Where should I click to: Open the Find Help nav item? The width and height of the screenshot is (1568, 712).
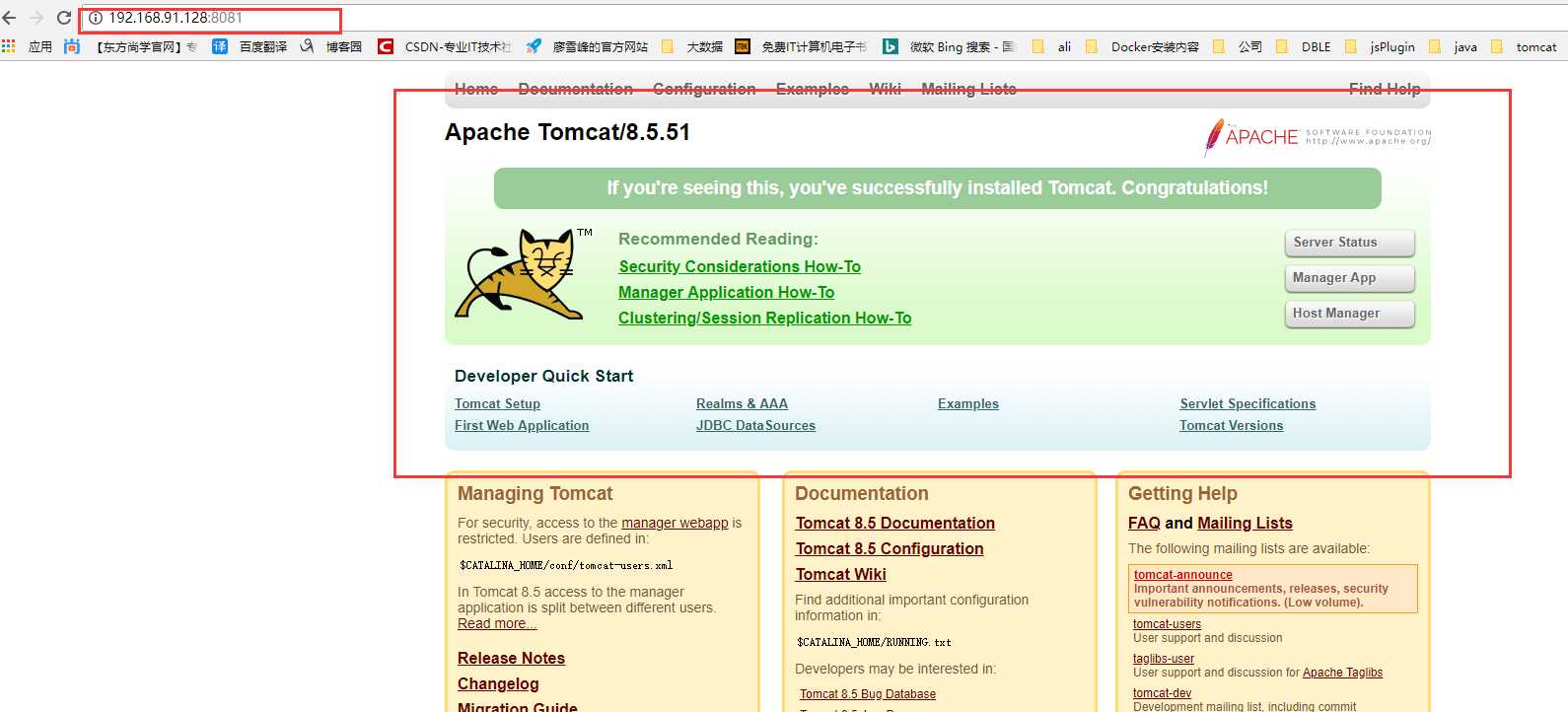[x=1385, y=89]
